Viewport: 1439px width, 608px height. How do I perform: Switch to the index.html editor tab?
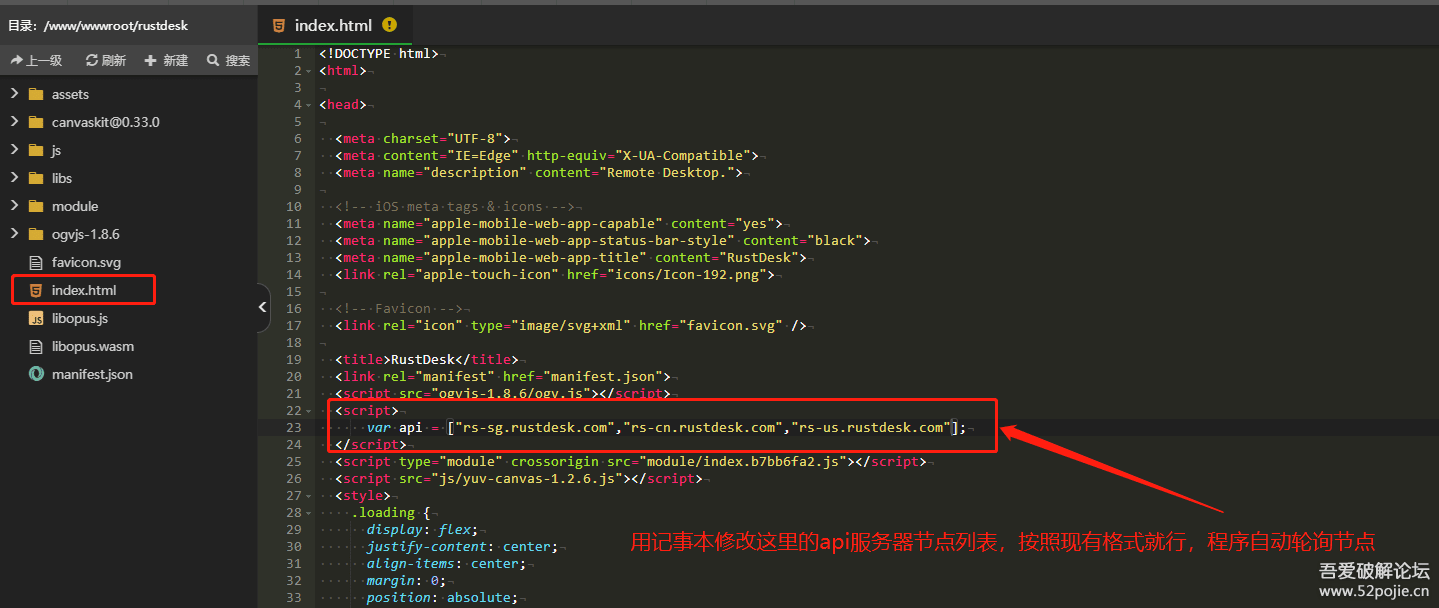pos(334,25)
